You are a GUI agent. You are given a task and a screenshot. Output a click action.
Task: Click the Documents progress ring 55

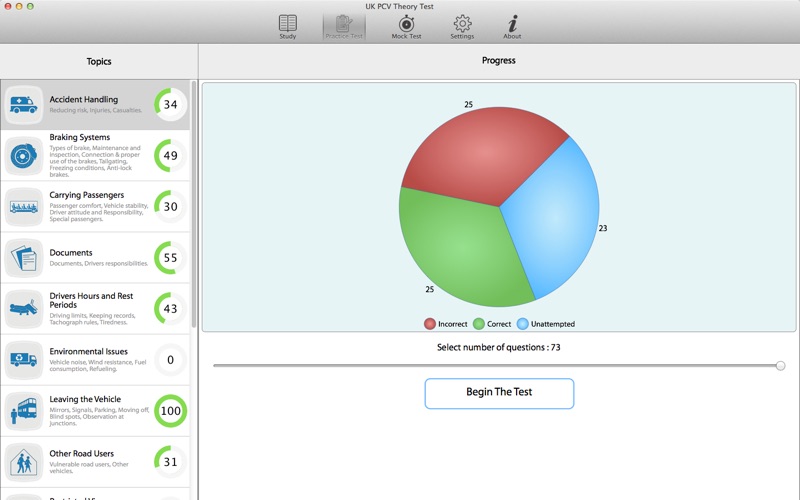[x=170, y=258]
